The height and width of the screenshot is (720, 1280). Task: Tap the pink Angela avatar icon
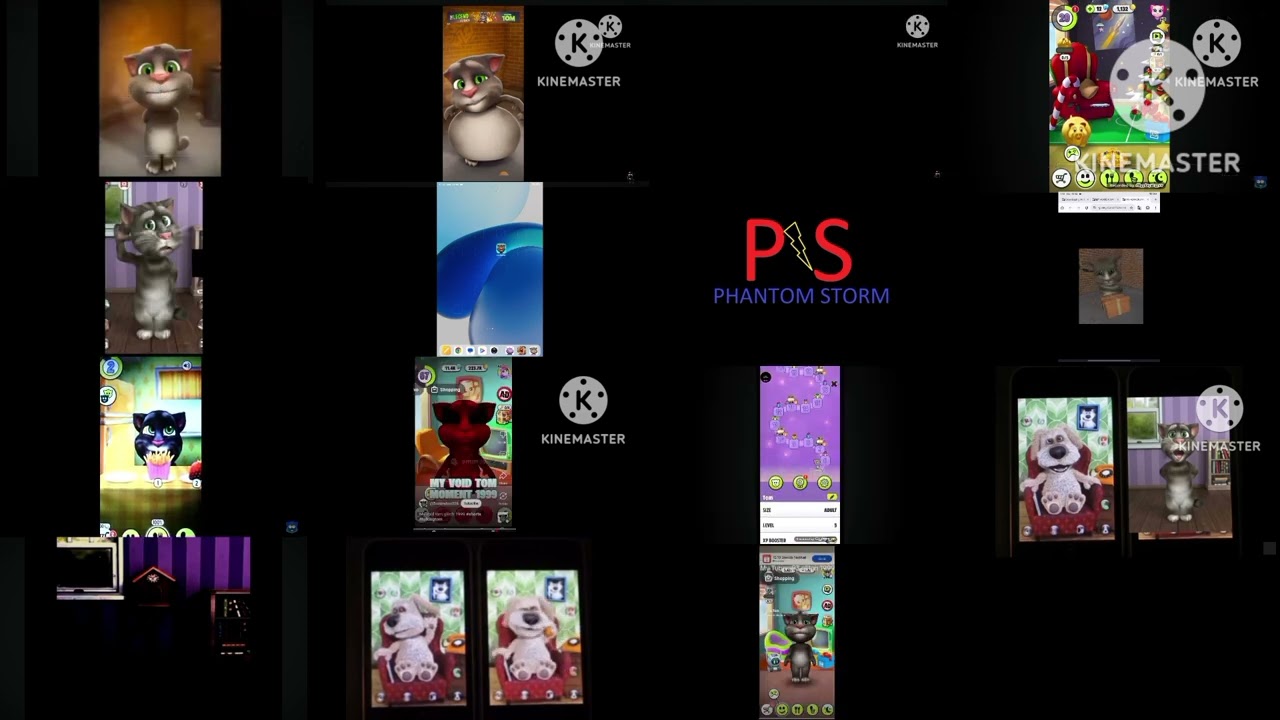1157,11
